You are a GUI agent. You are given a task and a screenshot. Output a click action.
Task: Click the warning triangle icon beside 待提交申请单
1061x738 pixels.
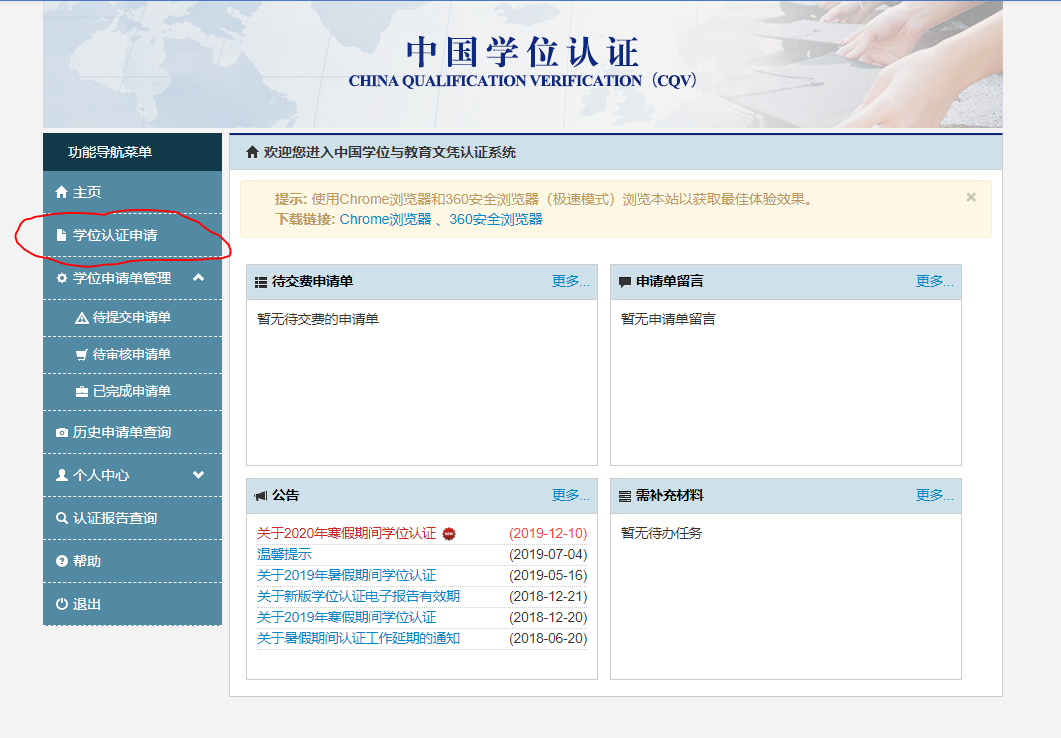click(82, 318)
